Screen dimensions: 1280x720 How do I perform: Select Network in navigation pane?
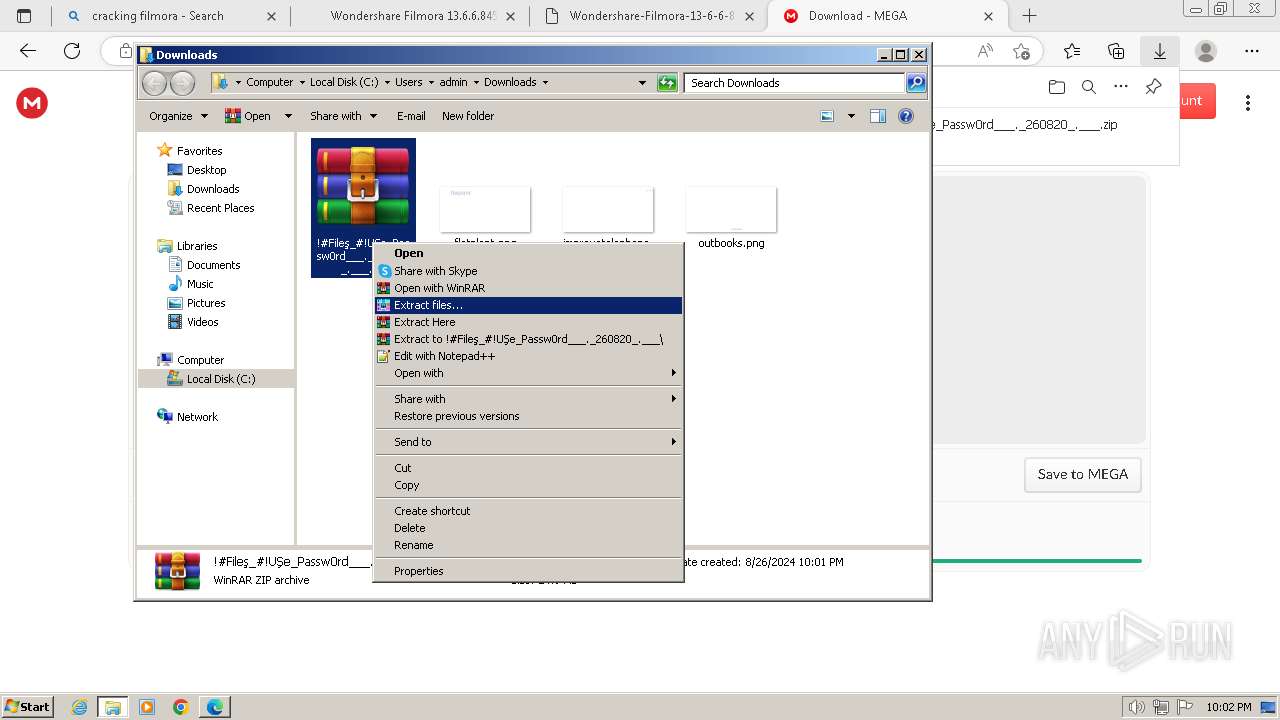197,417
